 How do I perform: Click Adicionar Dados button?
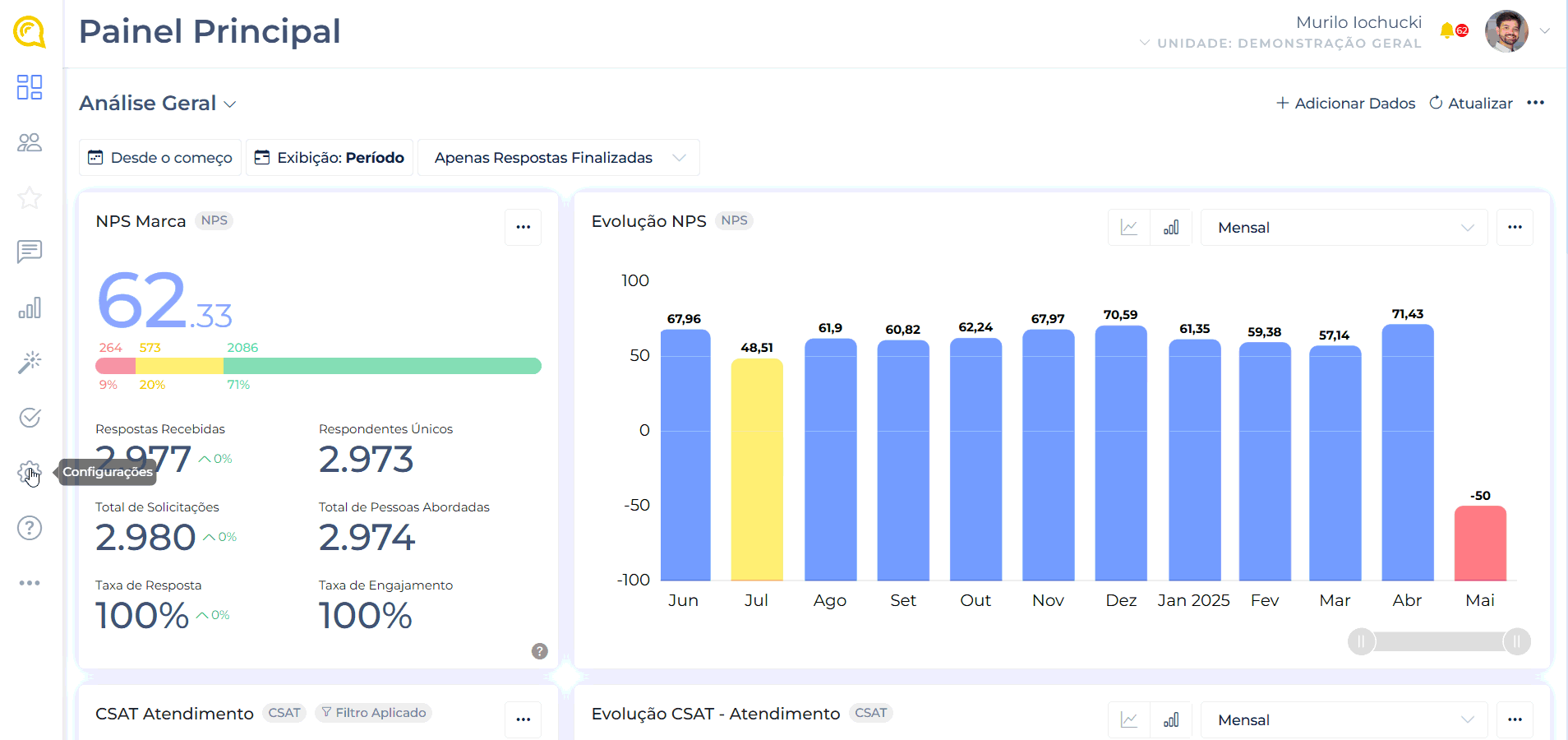tap(1345, 104)
